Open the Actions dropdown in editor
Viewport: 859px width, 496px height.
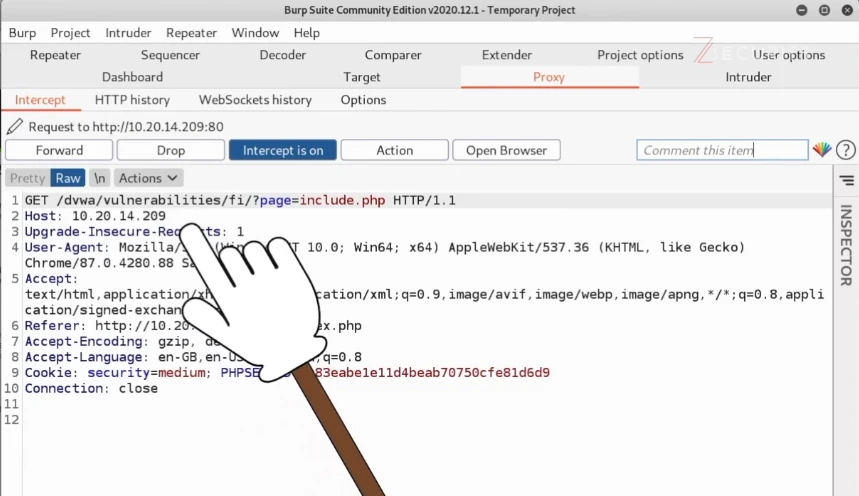148,178
